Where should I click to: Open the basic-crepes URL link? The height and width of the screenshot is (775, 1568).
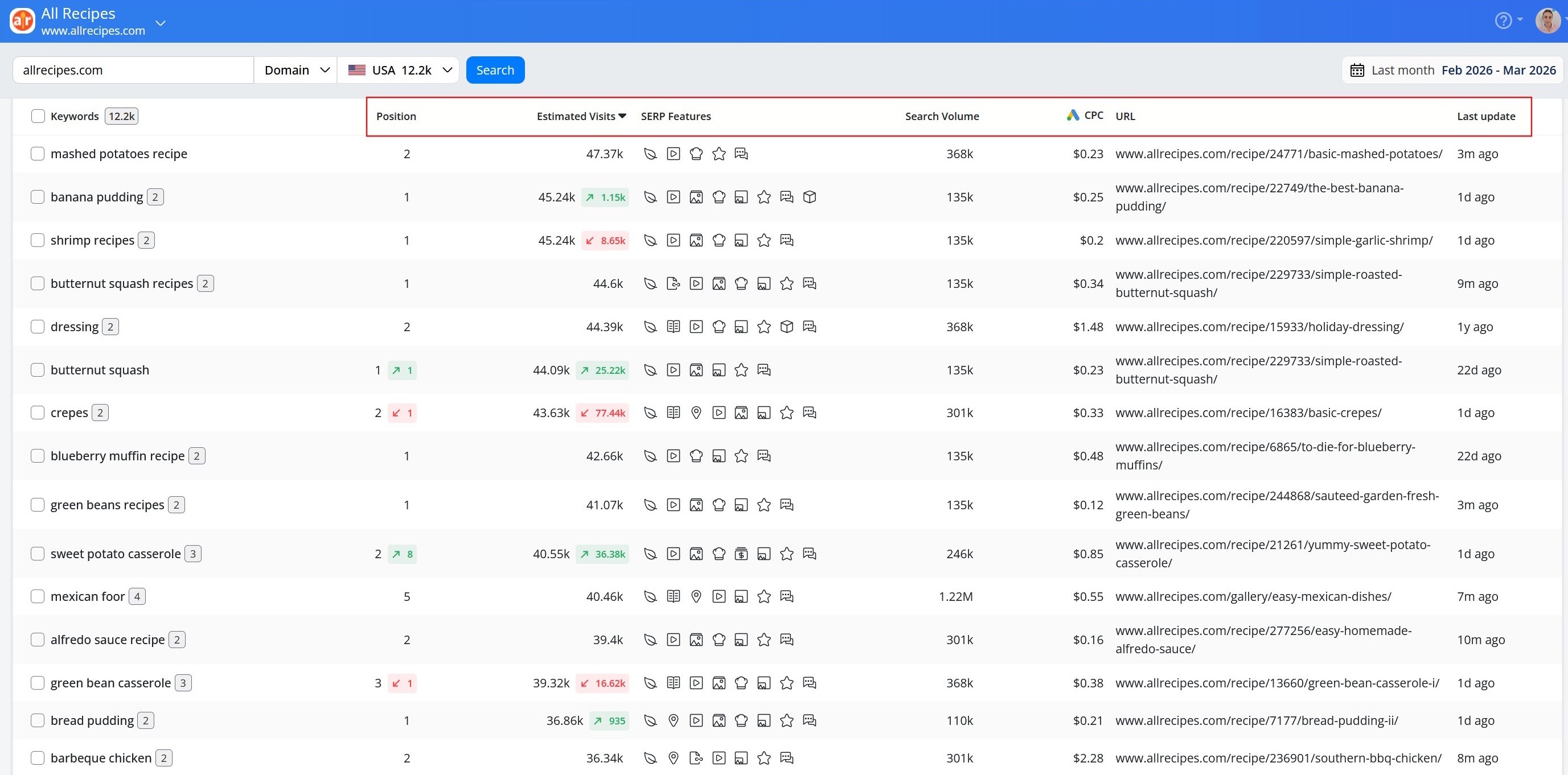[1249, 413]
